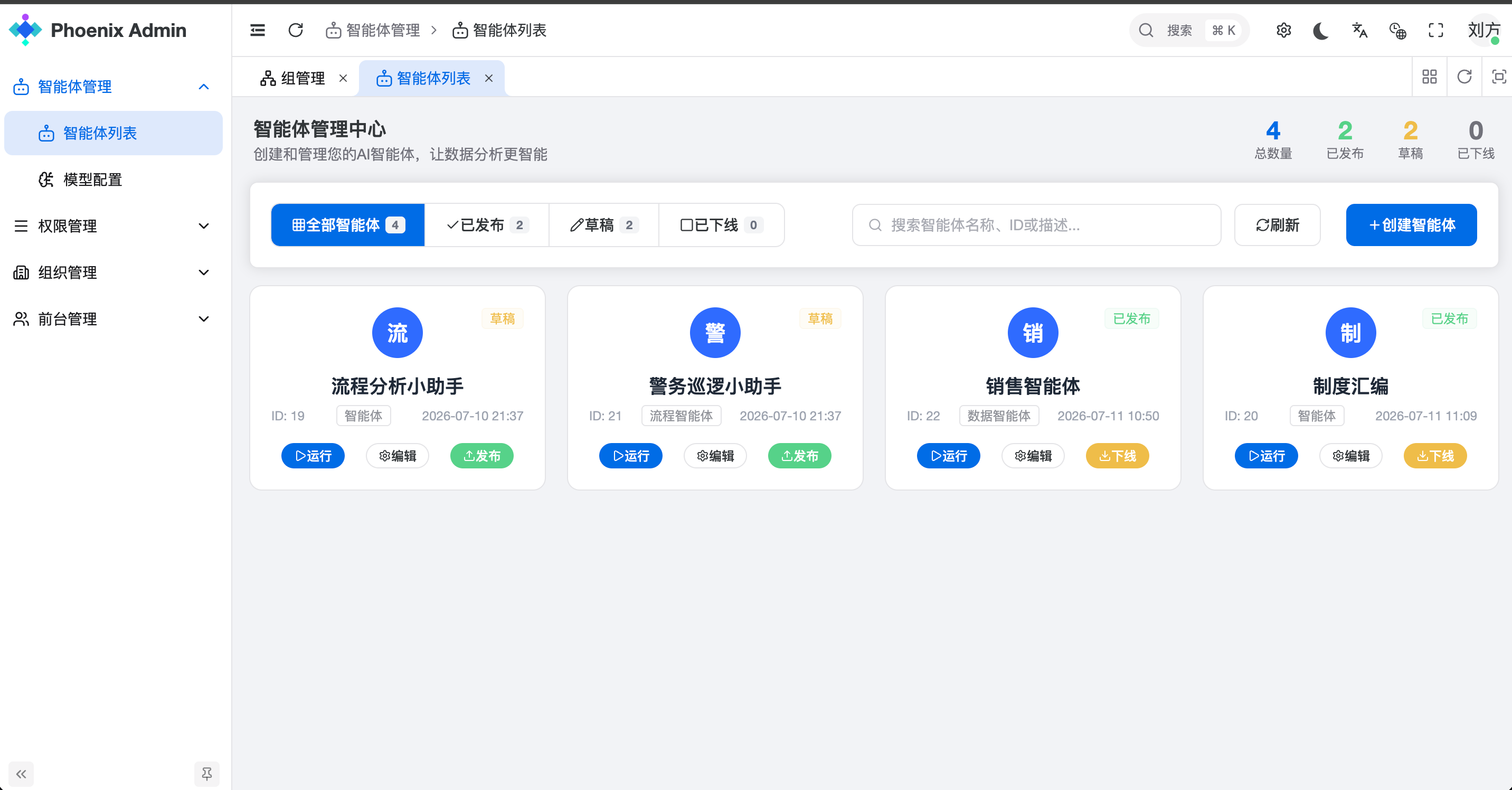This screenshot has height=790, width=1512.
Task: Click 创建智能体 button
Action: (x=1411, y=225)
